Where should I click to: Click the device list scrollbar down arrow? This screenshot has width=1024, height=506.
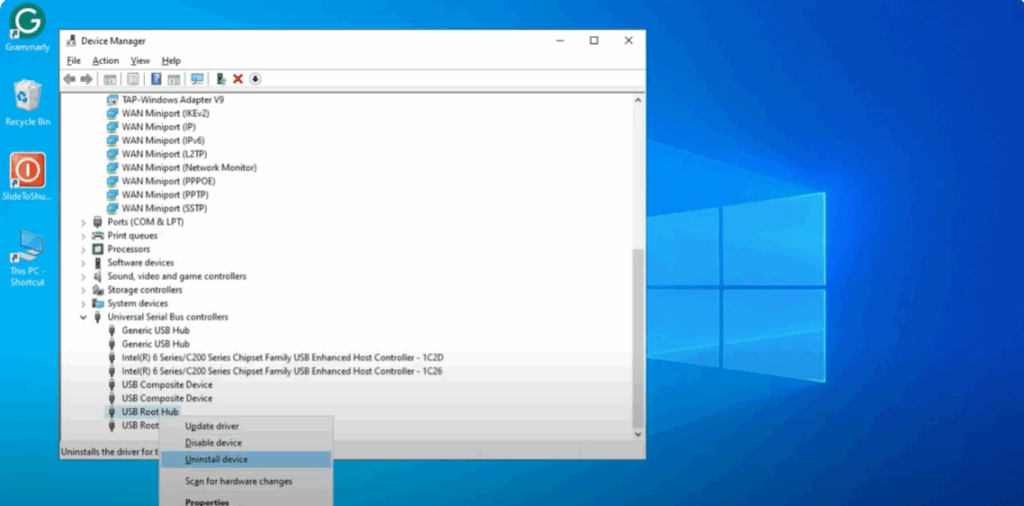pos(638,434)
